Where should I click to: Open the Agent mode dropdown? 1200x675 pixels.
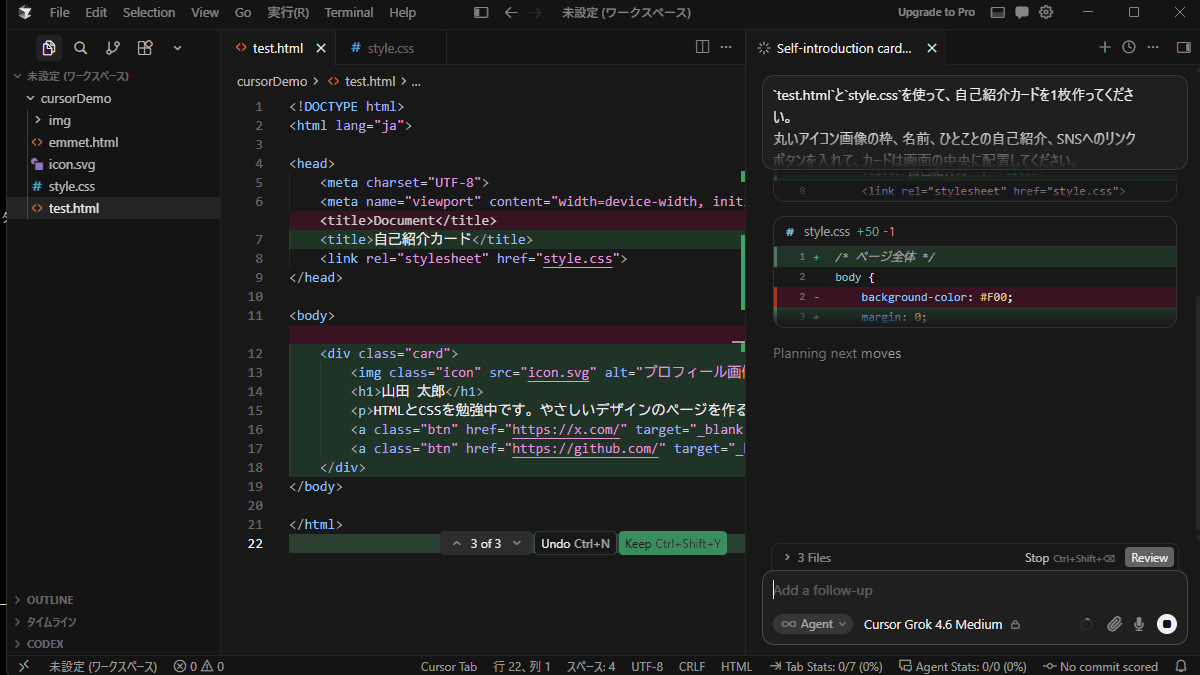tap(813, 624)
